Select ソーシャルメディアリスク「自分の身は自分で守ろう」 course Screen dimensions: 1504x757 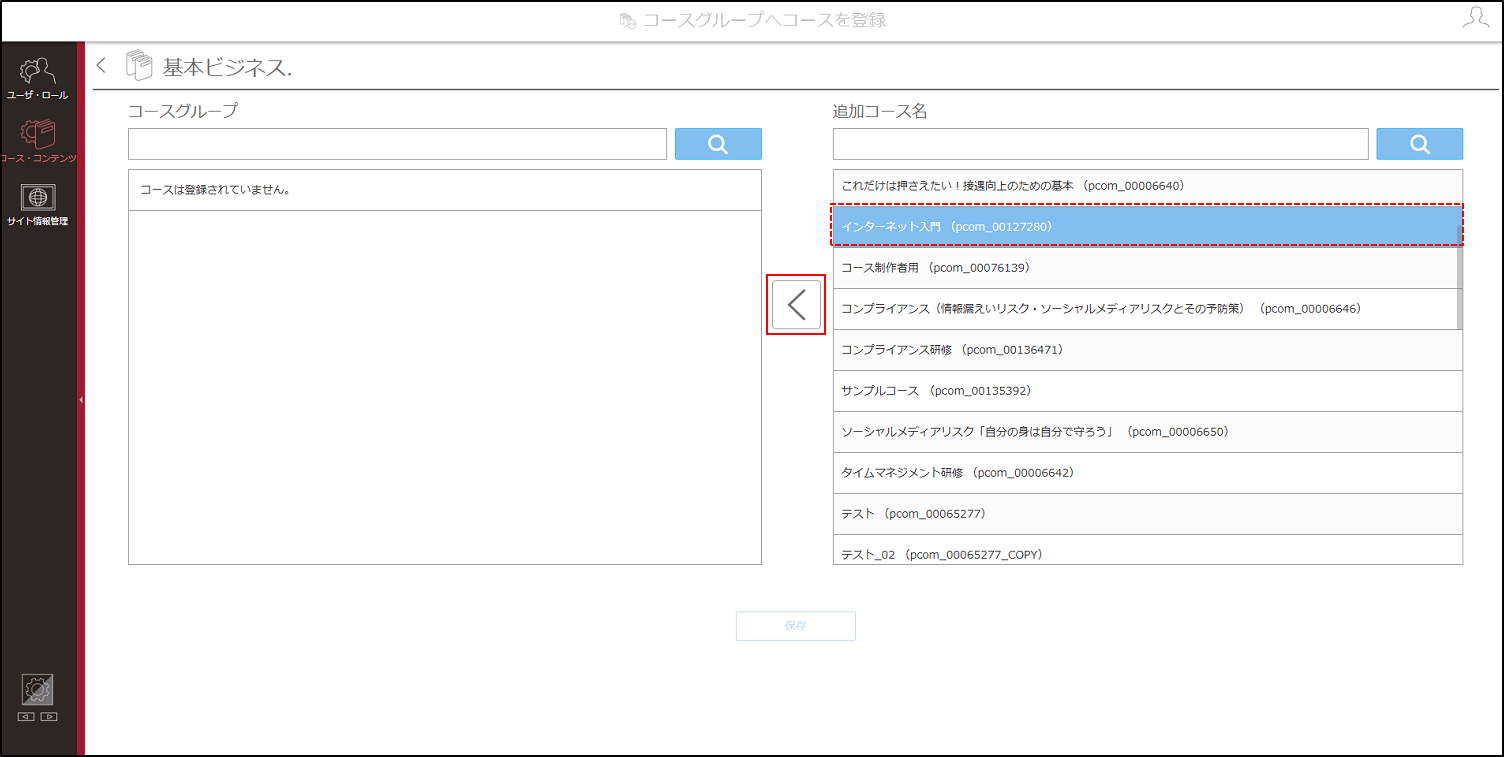(1147, 432)
